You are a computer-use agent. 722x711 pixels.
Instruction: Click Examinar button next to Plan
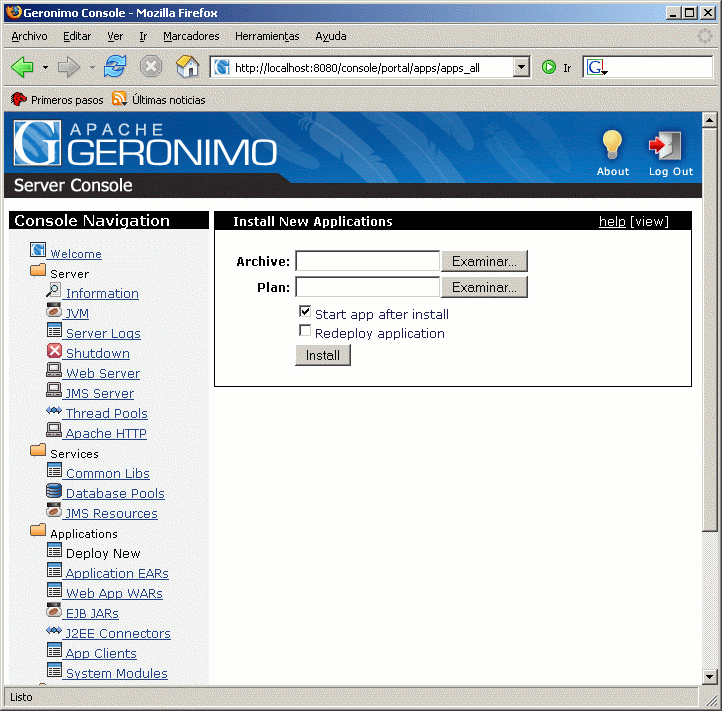pos(484,287)
